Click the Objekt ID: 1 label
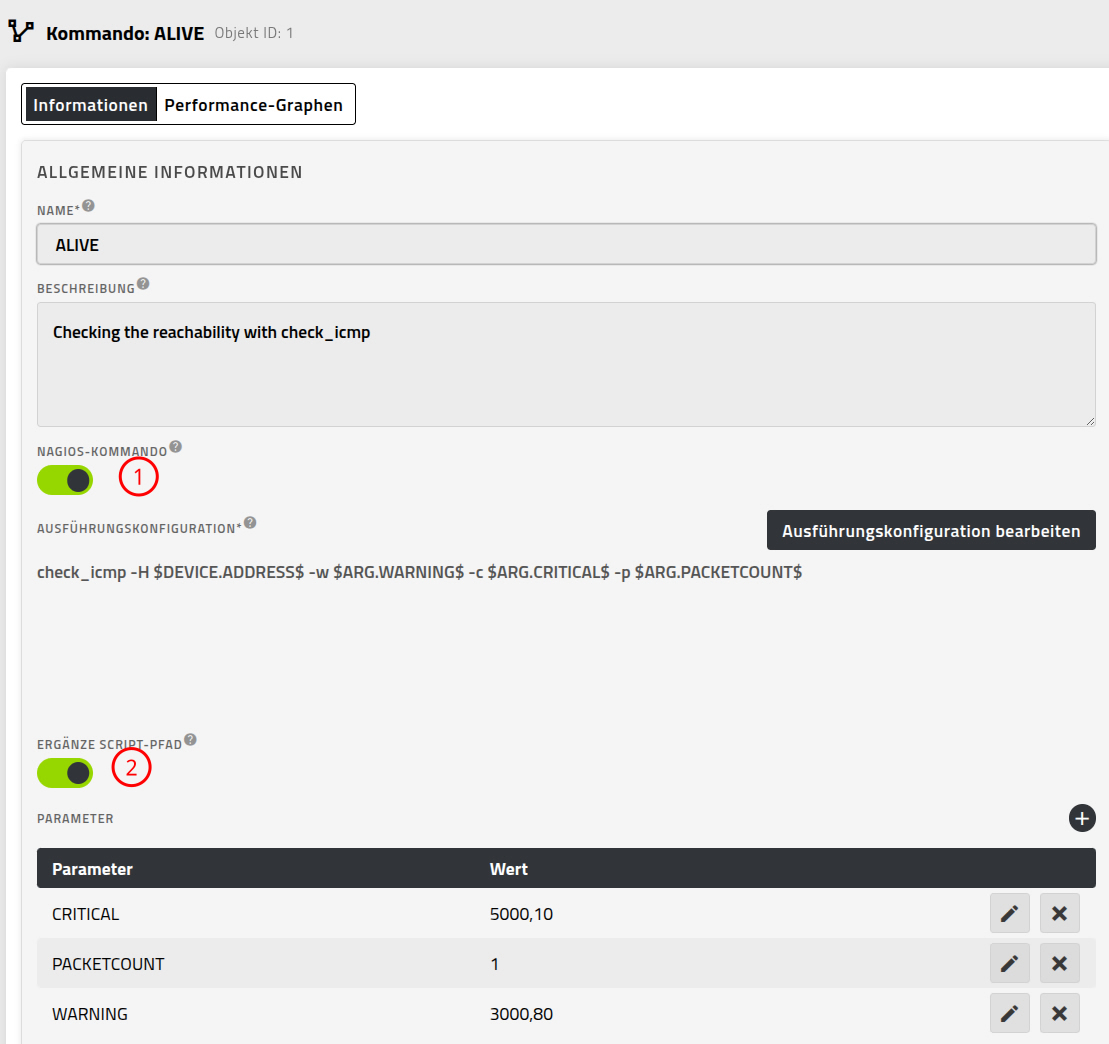The width and height of the screenshot is (1109, 1044). point(254,33)
